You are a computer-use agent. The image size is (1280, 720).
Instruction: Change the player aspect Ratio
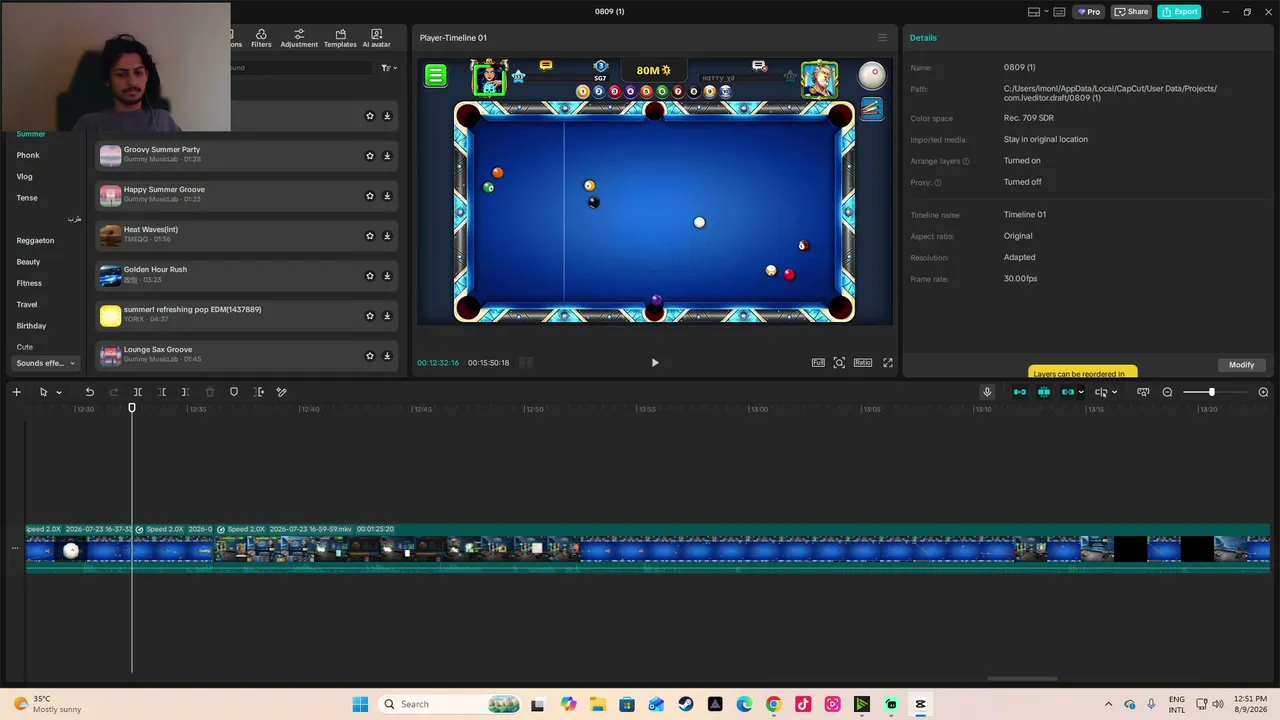pyautogui.click(x=862, y=363)
